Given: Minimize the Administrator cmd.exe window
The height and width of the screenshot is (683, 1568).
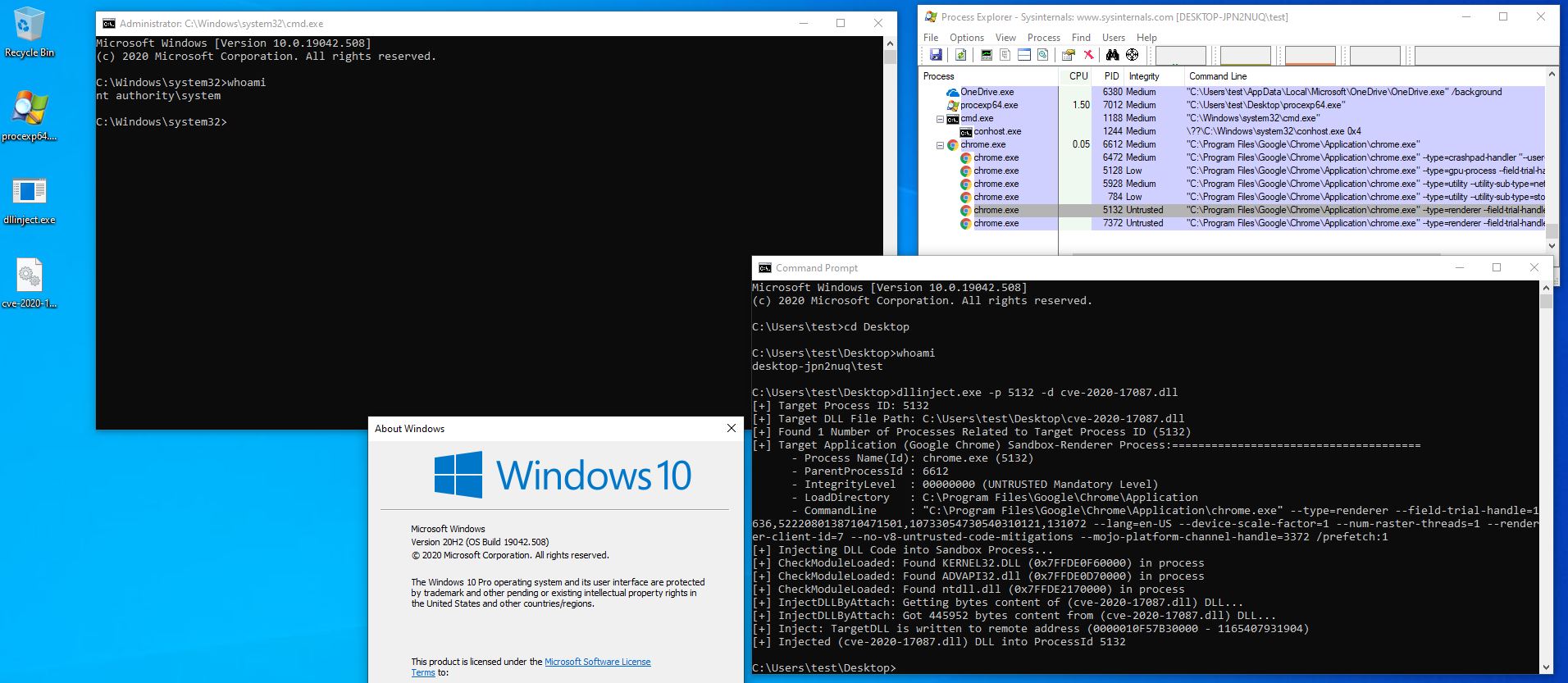Looking at the screenshot, I should tap(803, 24).
